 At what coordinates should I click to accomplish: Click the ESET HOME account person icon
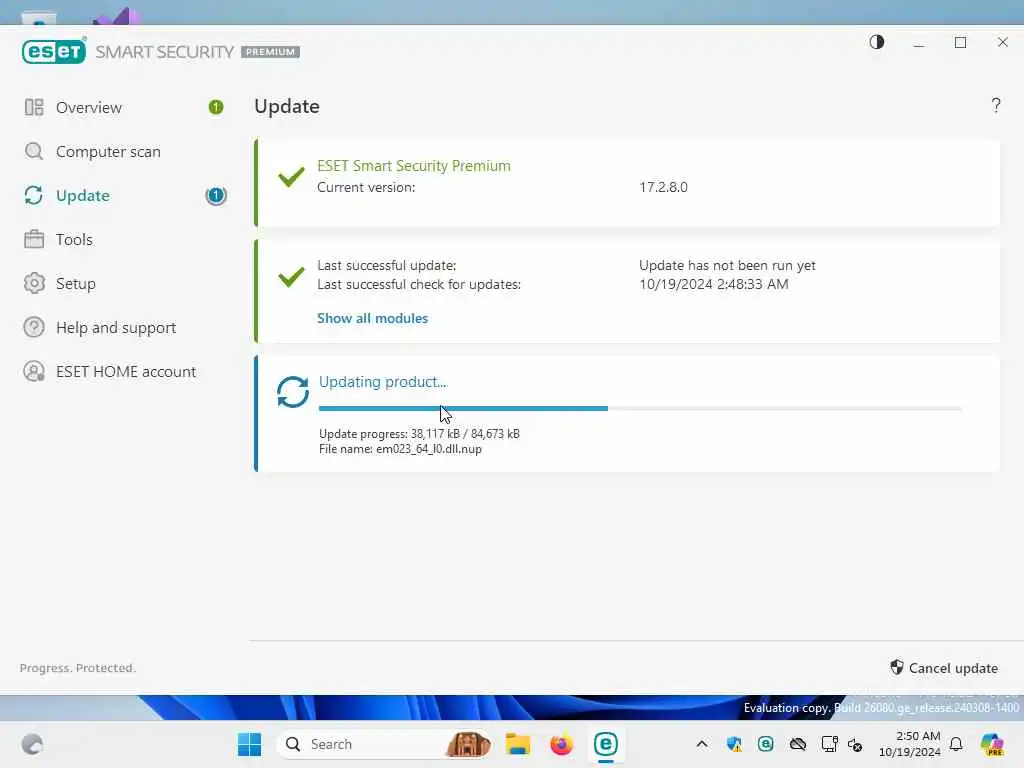pyautogui.click(x=34, y=371)
